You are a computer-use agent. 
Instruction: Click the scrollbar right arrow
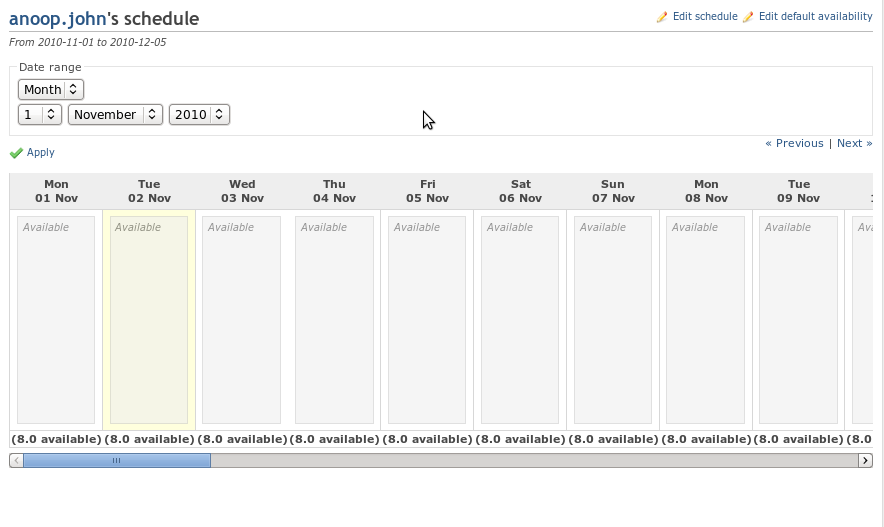pos(865,460)
